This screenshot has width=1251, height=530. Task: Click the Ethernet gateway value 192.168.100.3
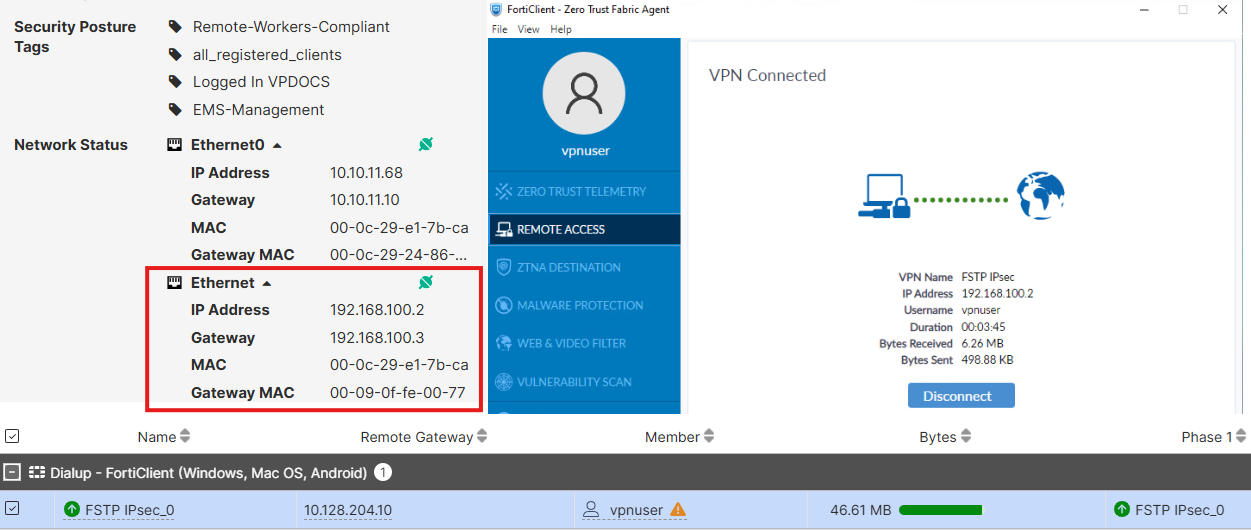pos(377,338)
